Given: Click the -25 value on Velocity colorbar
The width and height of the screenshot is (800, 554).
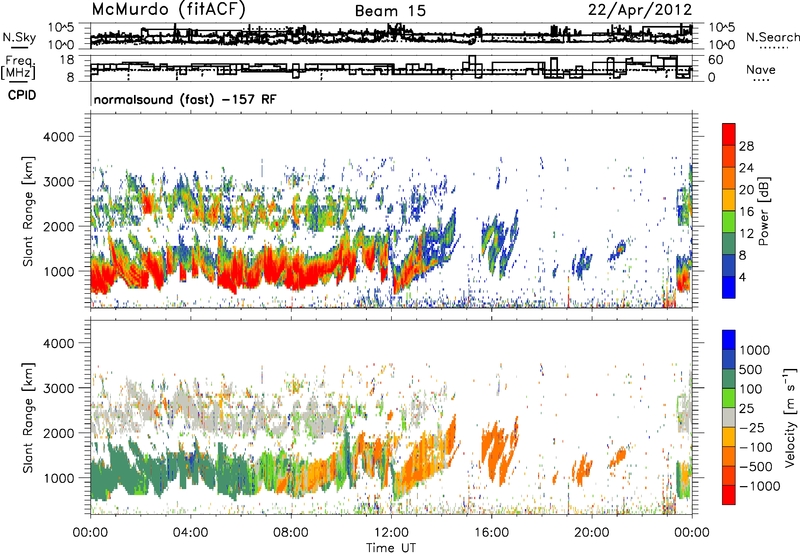Looking at the screenshot, I should [753, 428].
